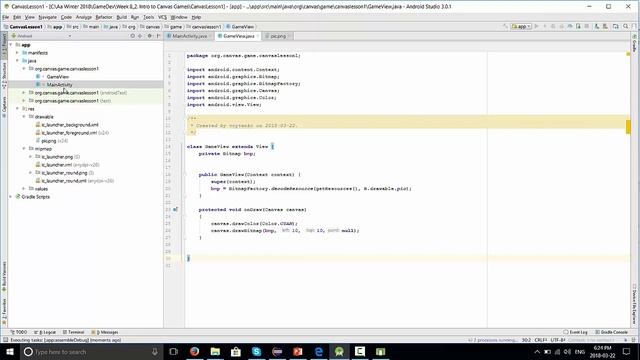This screenshot has height=360, width=640.
Task: Open the File menu
Action: (6, 17)
